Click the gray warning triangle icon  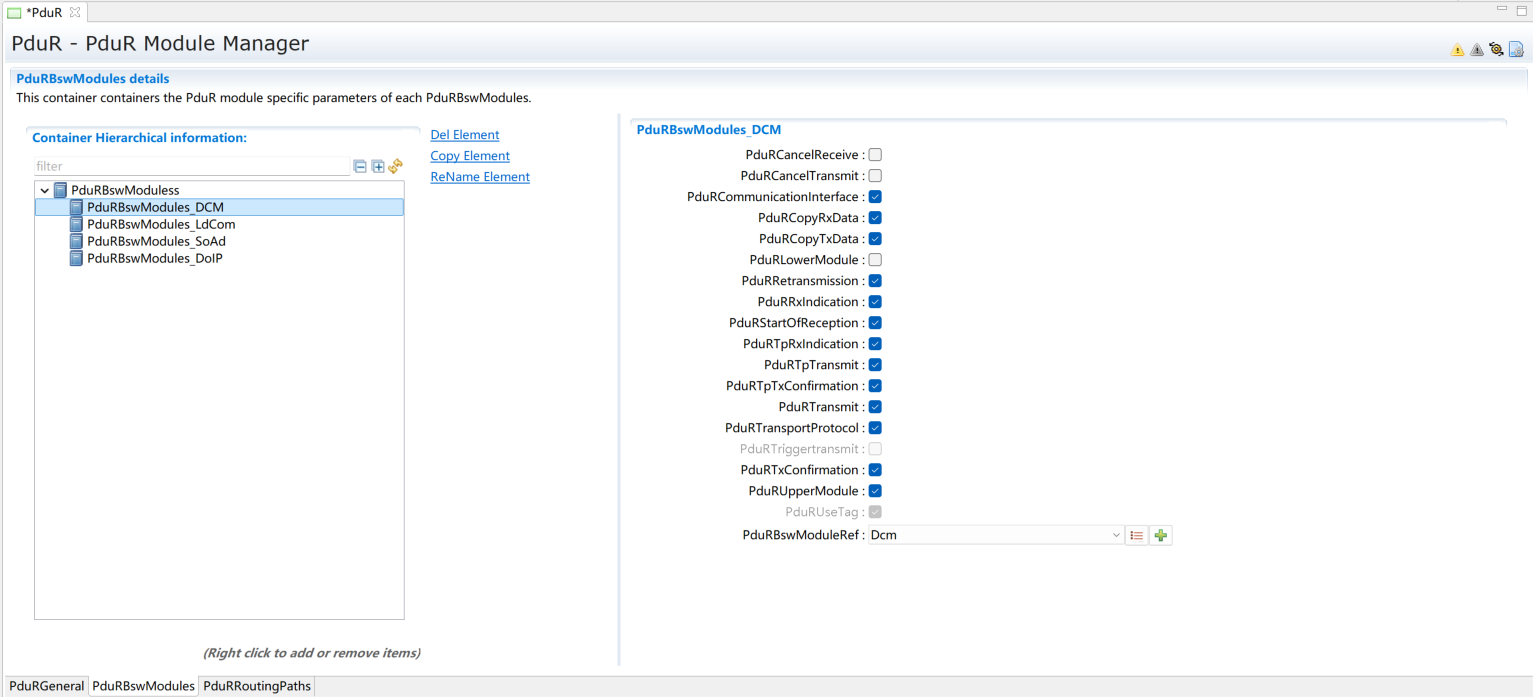[x=1476, y=50]
